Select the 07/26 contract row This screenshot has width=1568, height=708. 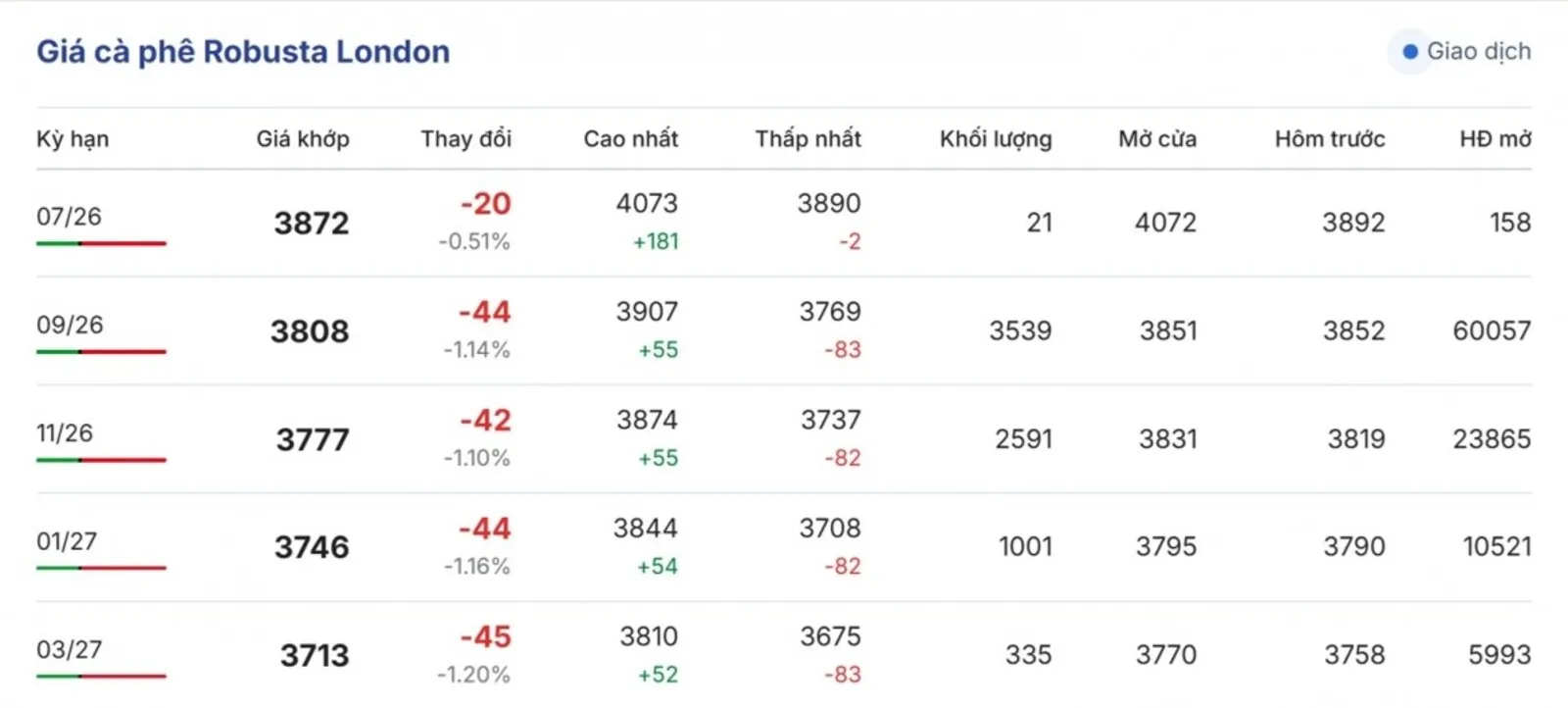[x=784, y=223]
